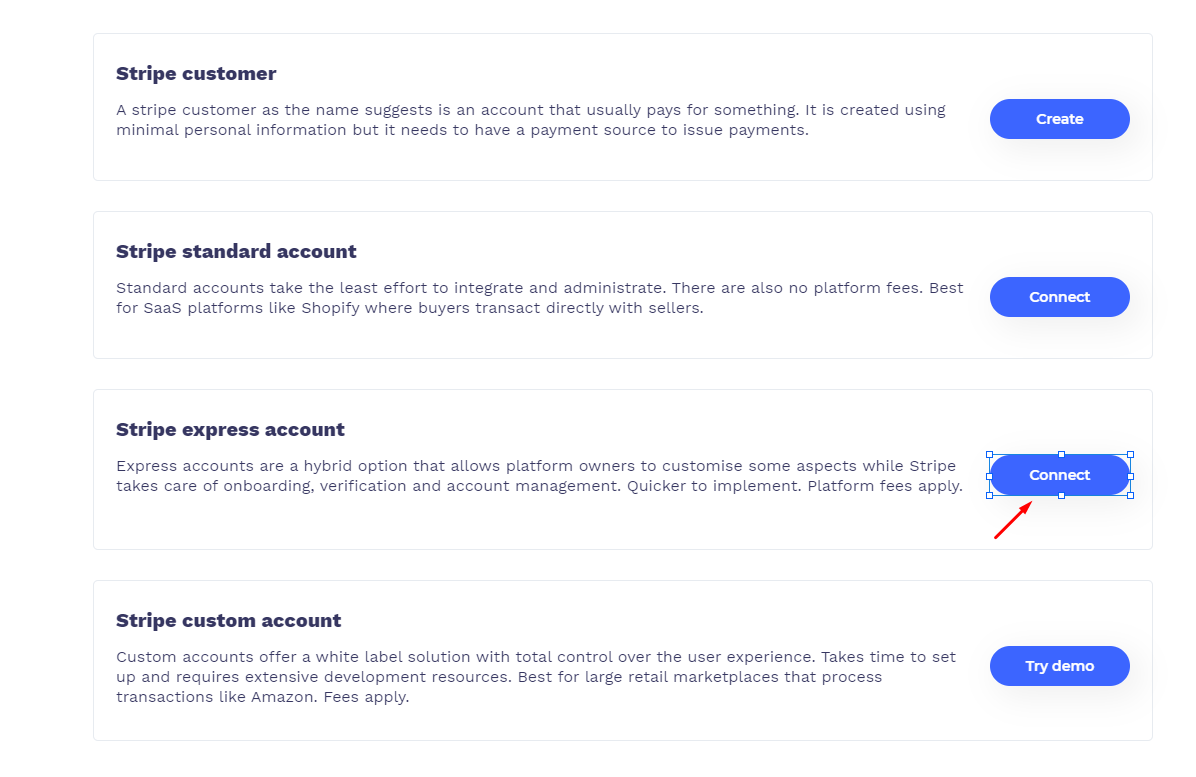This screenshot has width=1196, height=777.
Task: Click Connect for Stripe express account
Action: [1059, 475]
